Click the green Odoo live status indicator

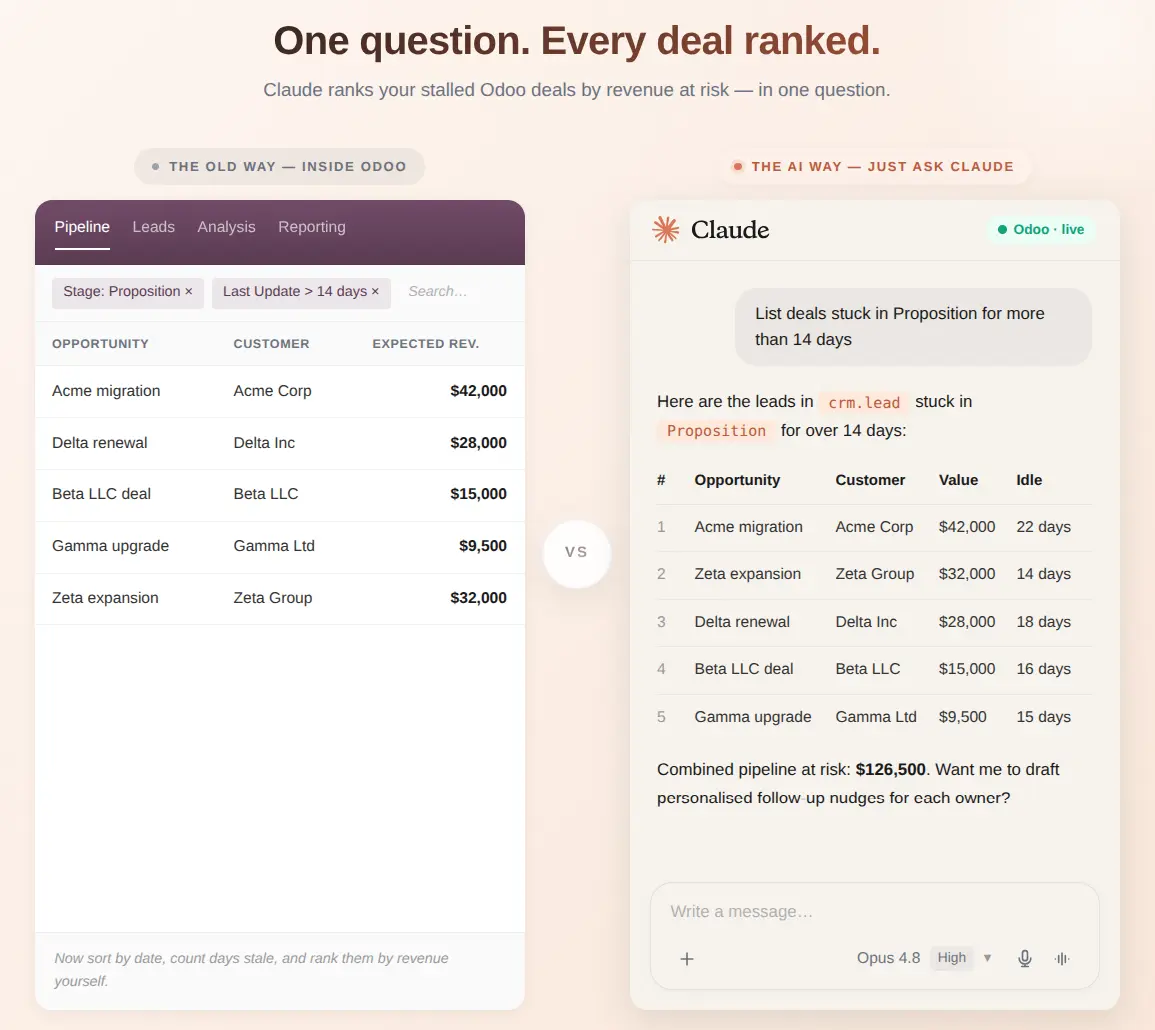tap(1041, 230)
